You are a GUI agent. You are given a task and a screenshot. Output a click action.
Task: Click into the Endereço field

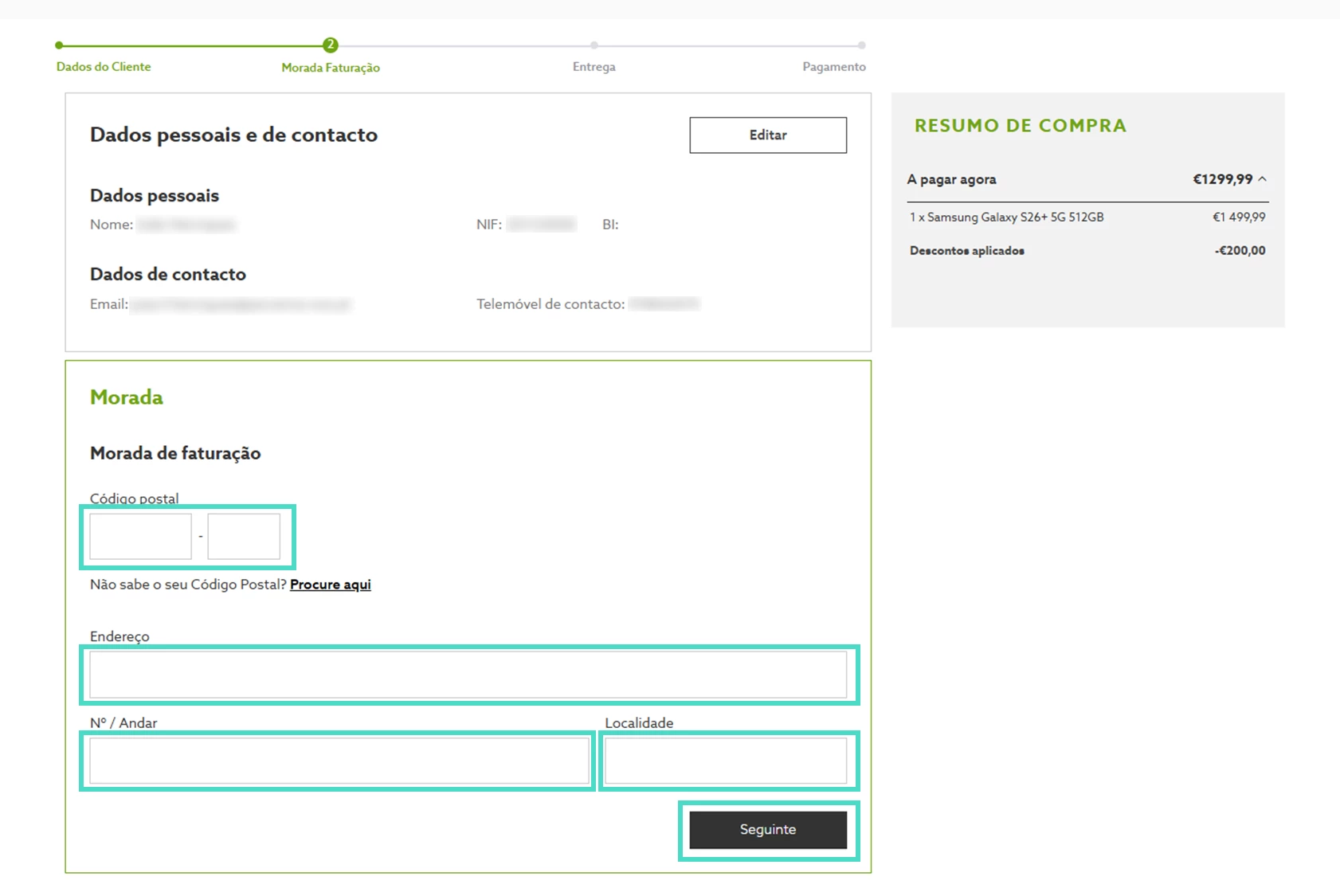(x=468, y=675)
